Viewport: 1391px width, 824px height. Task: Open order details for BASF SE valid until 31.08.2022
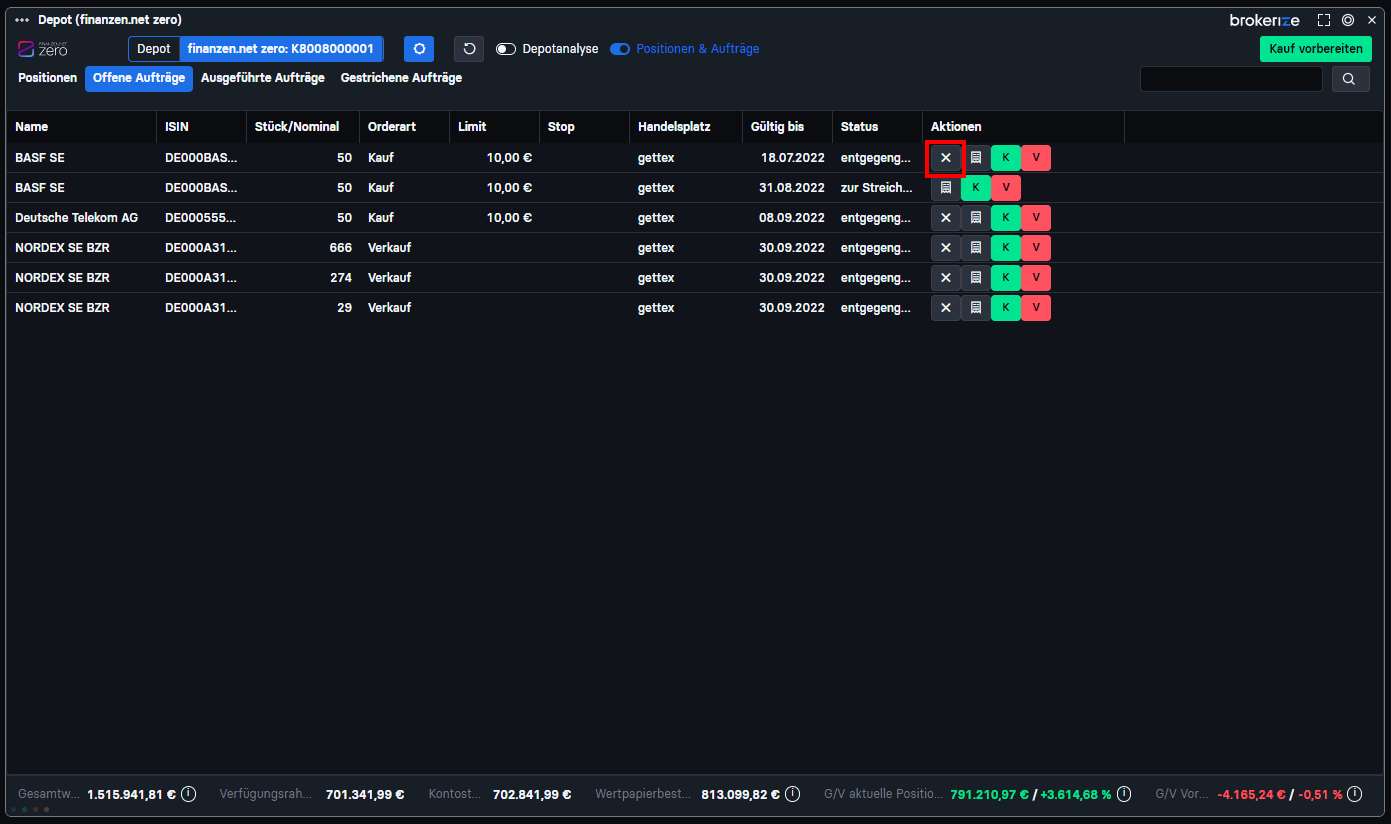(946, 188)
